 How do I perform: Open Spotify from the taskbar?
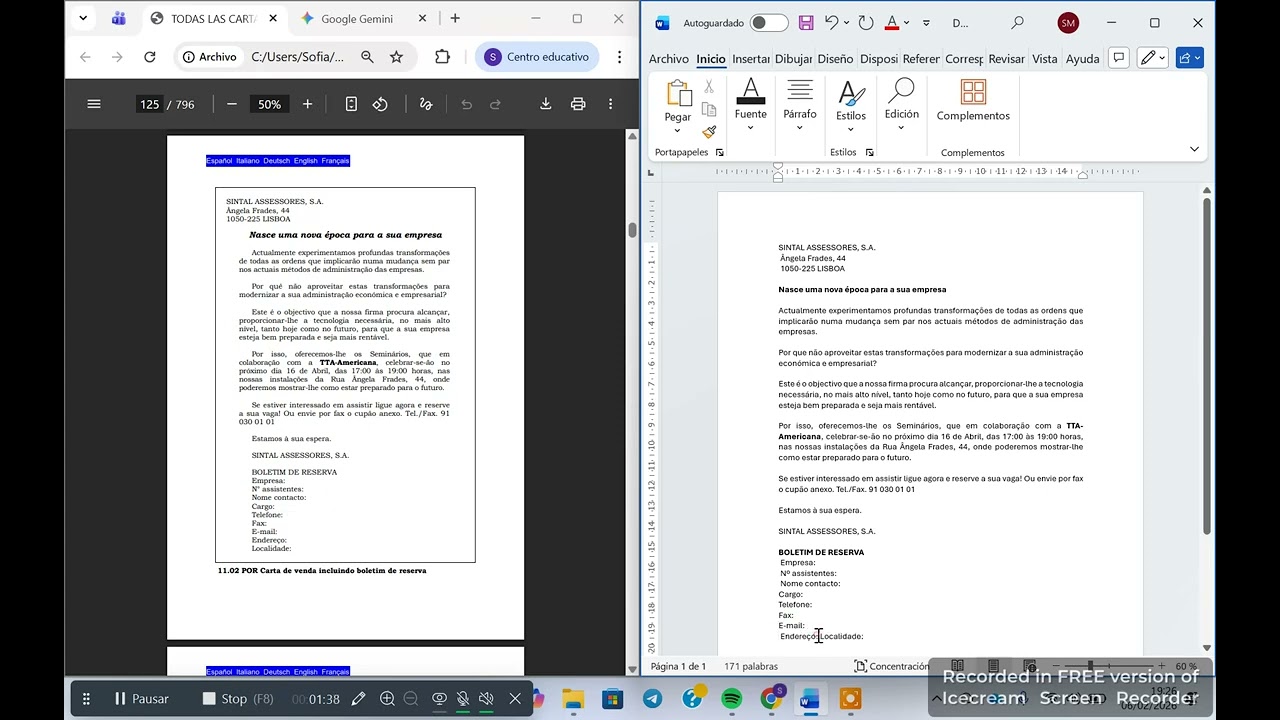point(731,699)
